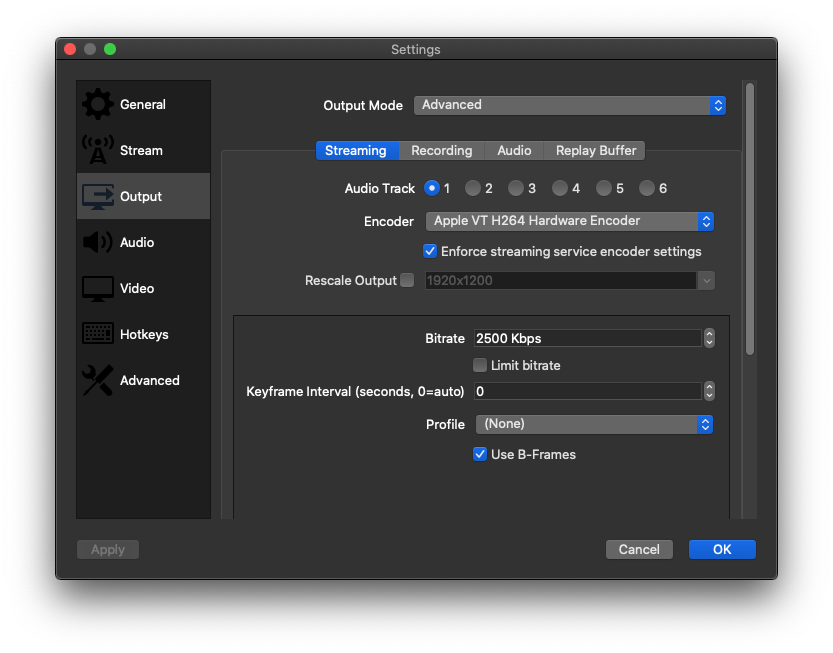
Task: Click the vertical scrollbar of the settings pane
Action: 750,219
